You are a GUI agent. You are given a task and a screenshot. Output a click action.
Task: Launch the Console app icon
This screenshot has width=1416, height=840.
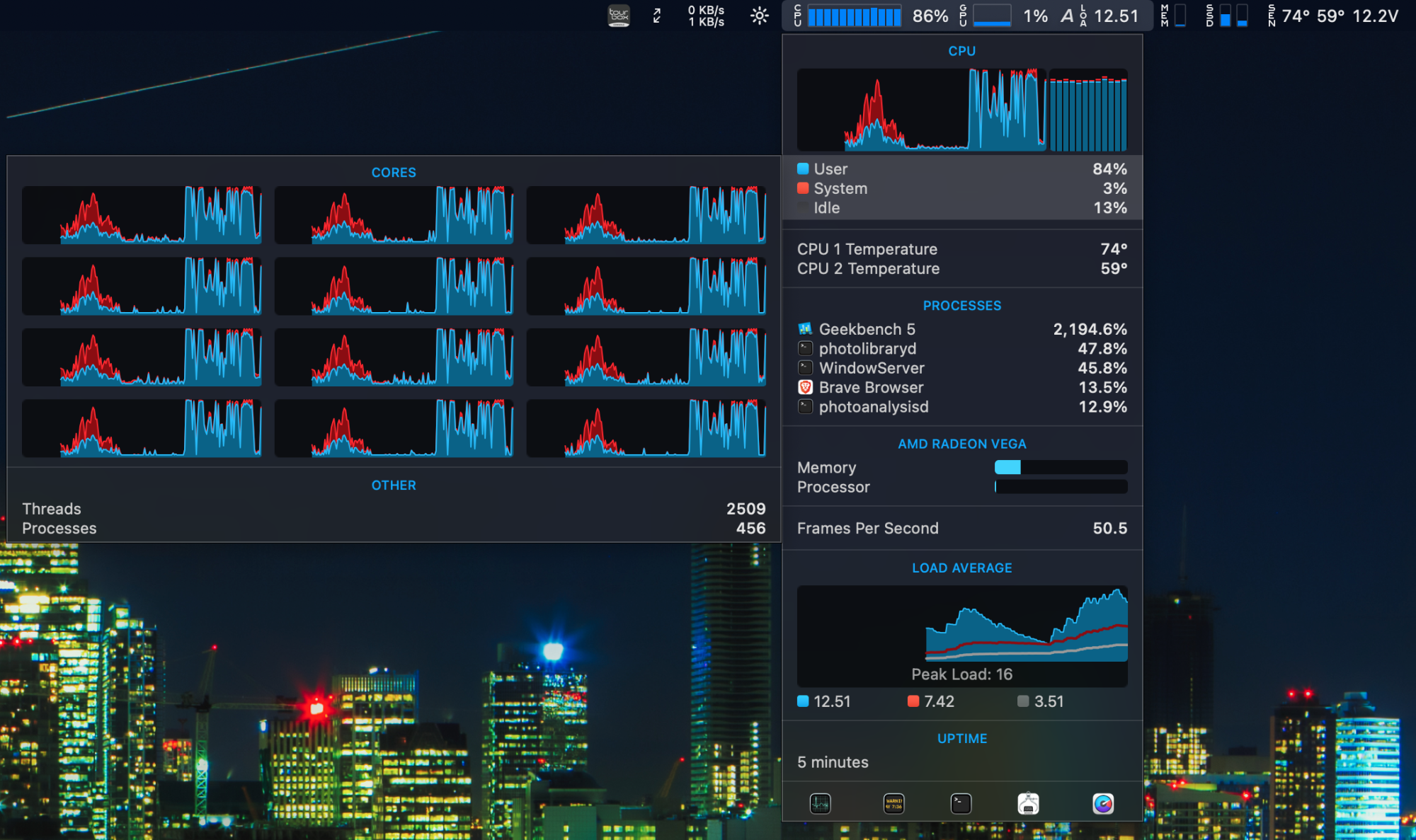point(893,803)
